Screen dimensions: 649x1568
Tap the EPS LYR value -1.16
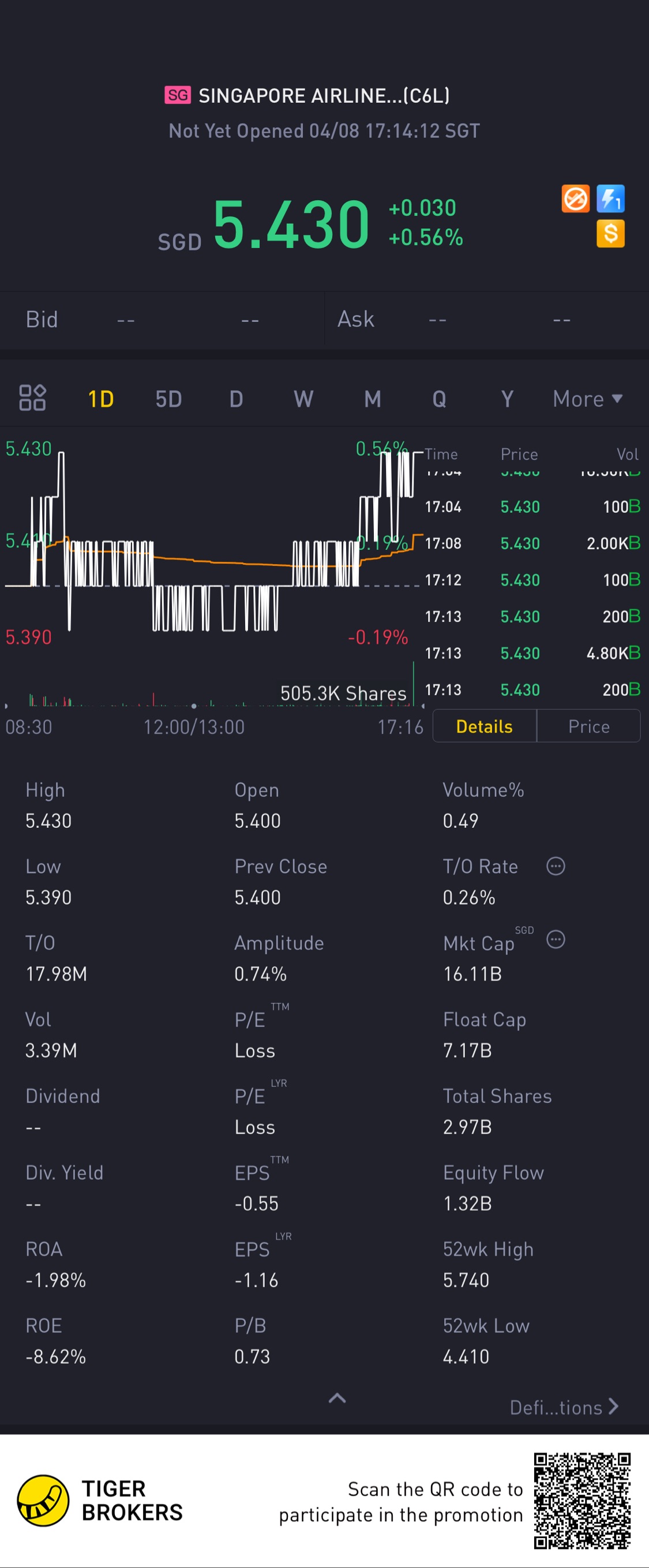256,1280
